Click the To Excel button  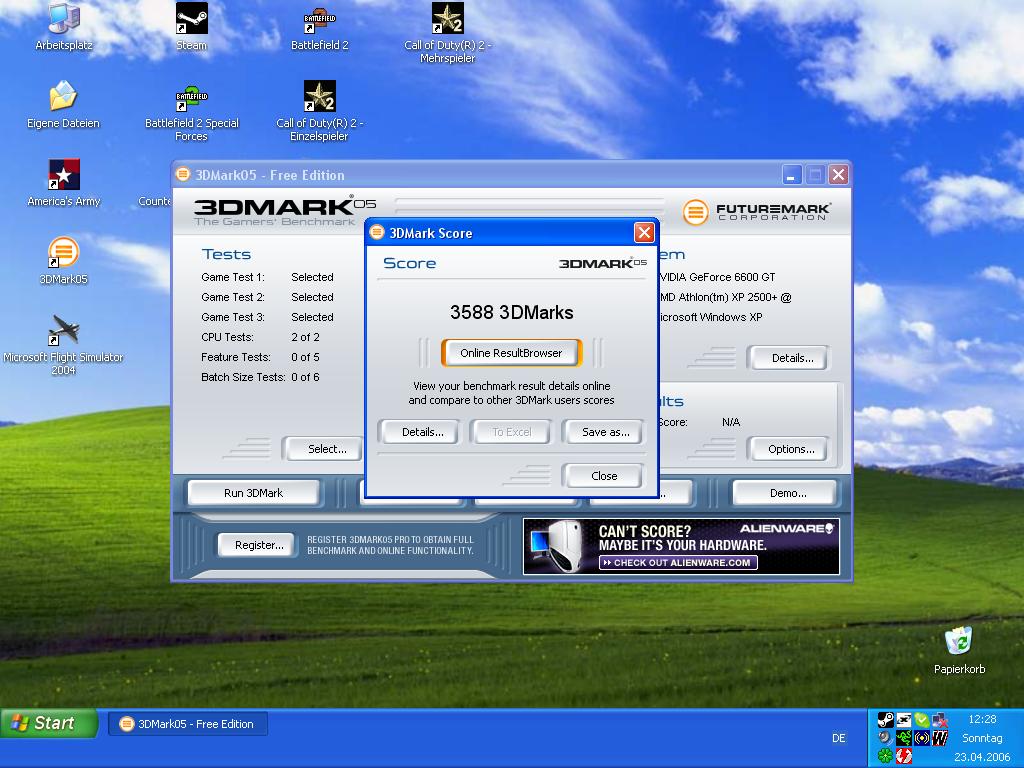coord(511,432)
